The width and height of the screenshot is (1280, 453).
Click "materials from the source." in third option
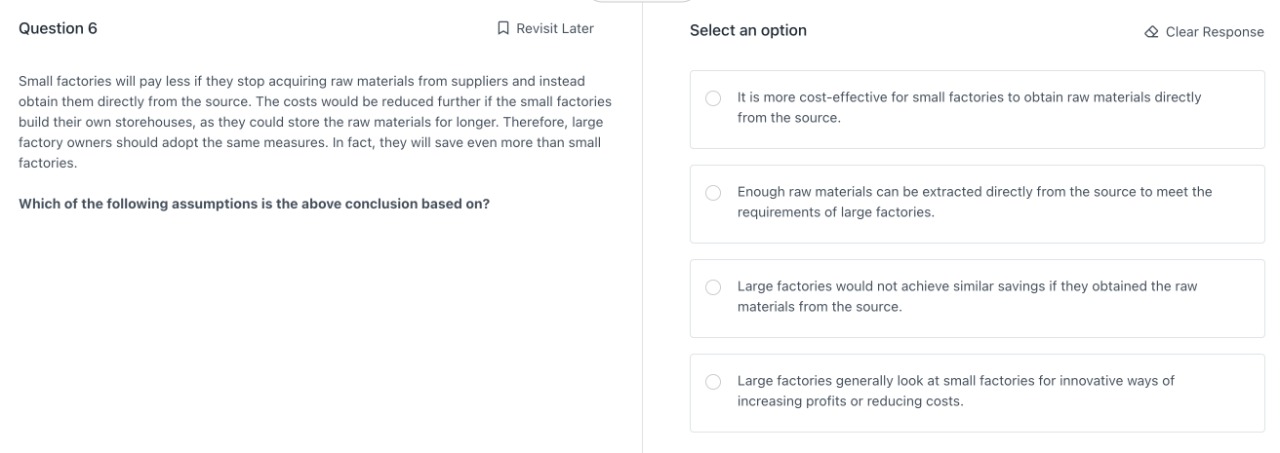[819, 307]
